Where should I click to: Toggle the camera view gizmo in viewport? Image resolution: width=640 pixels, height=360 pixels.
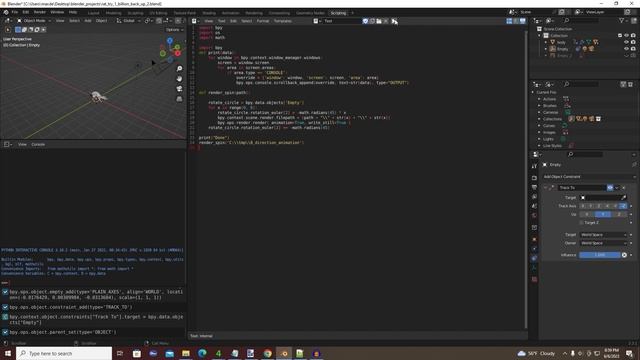coord(179,89)
